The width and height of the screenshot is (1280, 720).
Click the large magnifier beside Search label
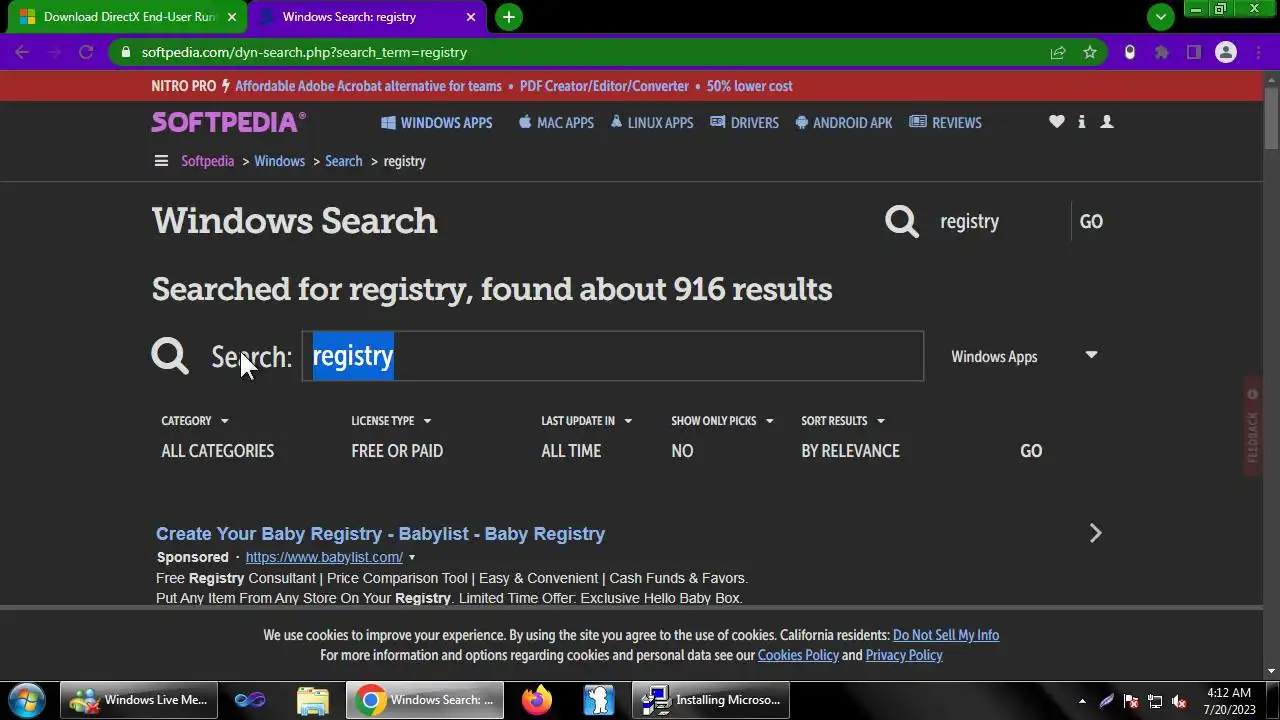coord(170,356)
